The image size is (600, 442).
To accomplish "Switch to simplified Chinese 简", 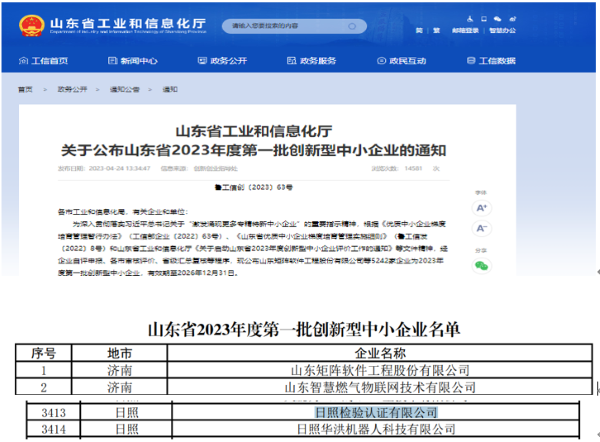I will coord(419,30).
